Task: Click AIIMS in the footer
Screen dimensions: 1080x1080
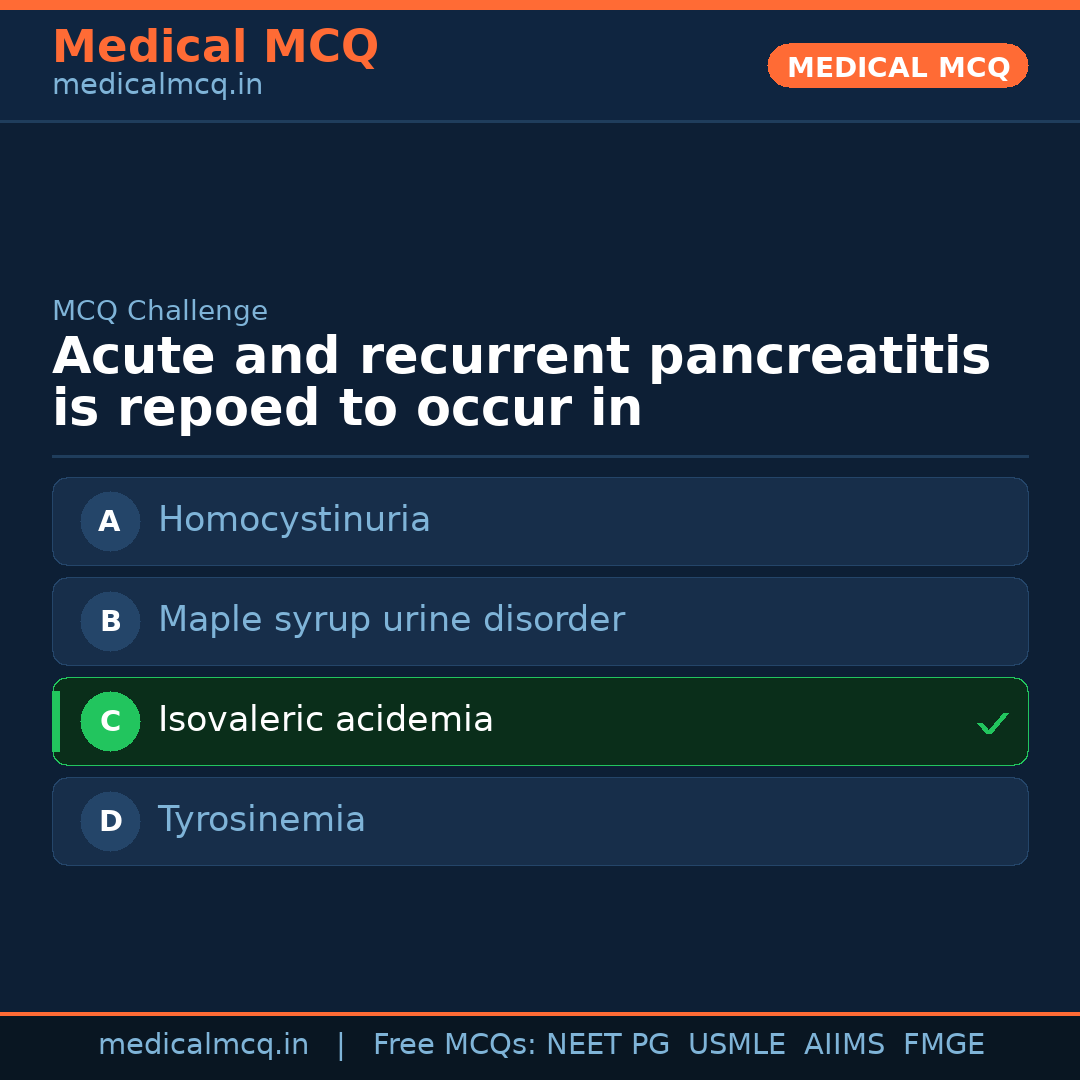Action: point(844,1045)
